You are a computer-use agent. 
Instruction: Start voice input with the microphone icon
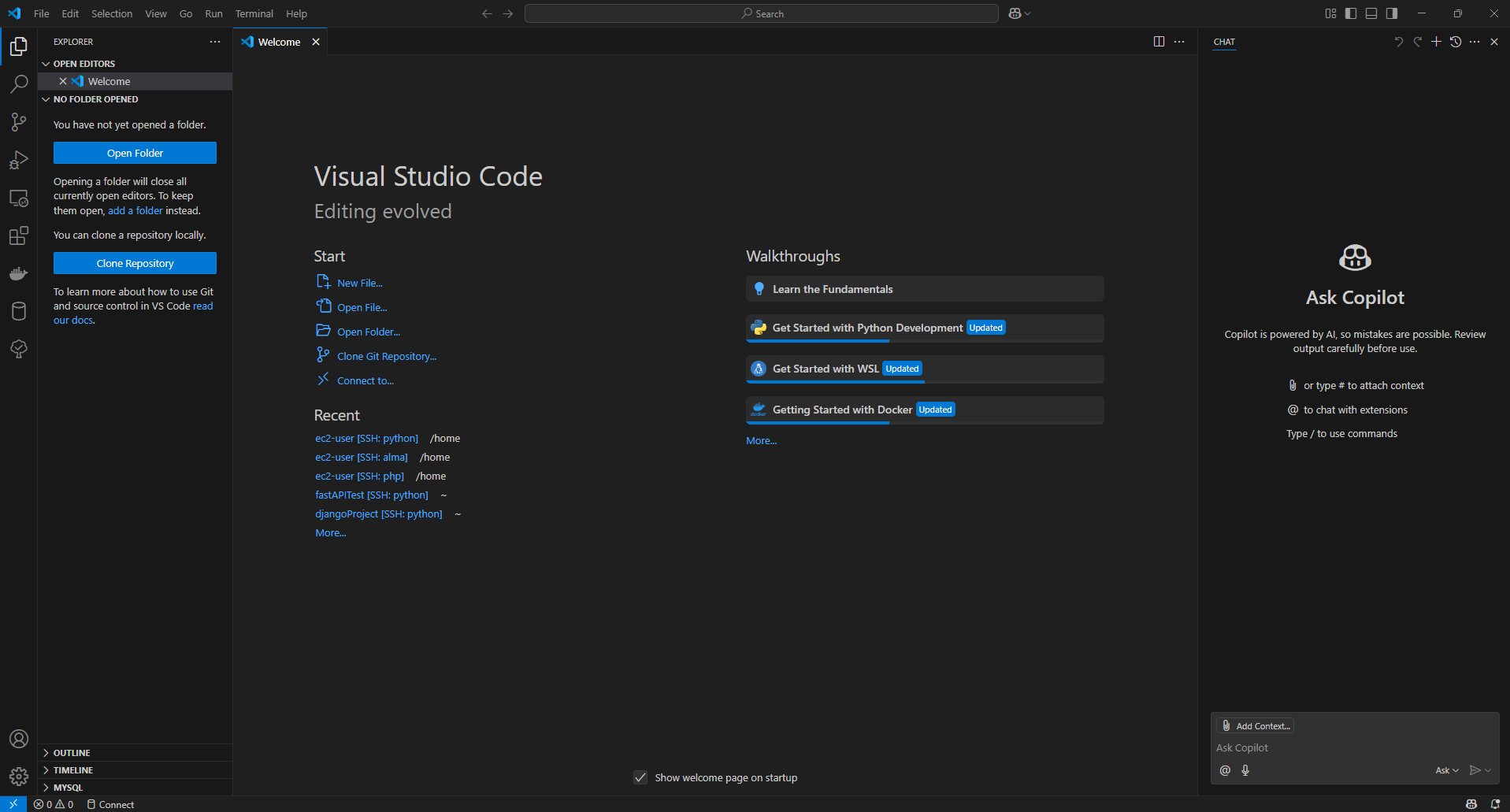point(1245,770)
